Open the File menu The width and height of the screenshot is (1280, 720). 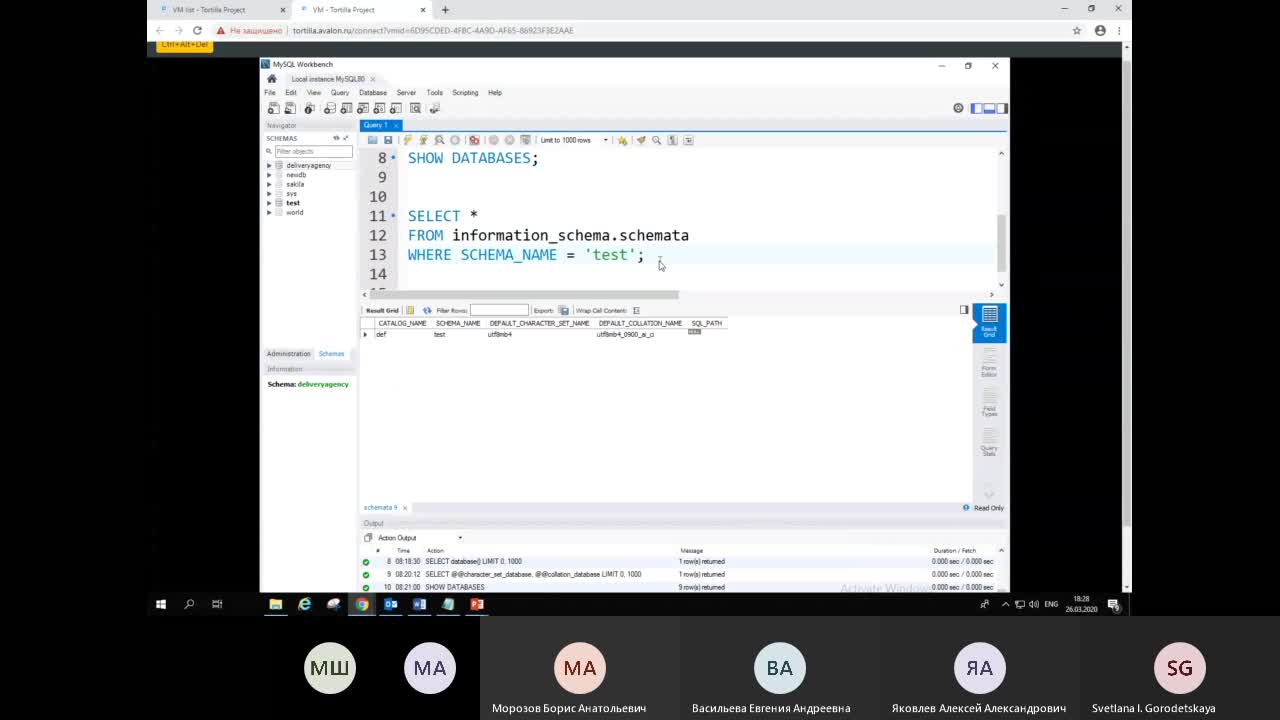[270, 92]
